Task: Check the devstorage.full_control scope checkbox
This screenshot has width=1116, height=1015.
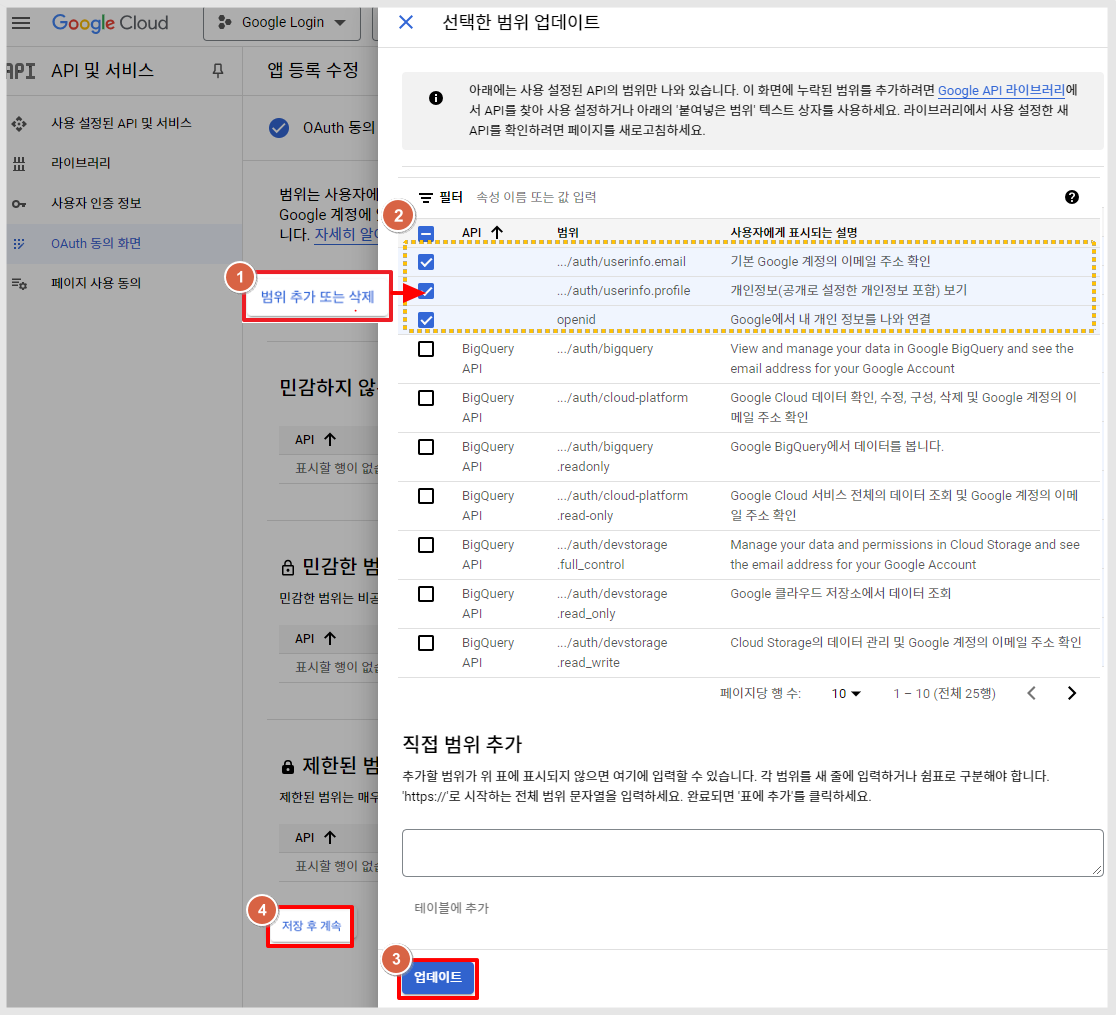Action: (x=426, y=545)
